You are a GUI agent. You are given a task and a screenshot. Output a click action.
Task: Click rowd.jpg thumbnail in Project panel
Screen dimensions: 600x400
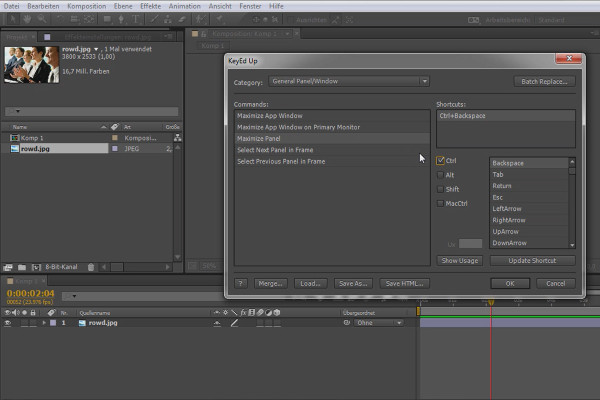pos(32,65)
